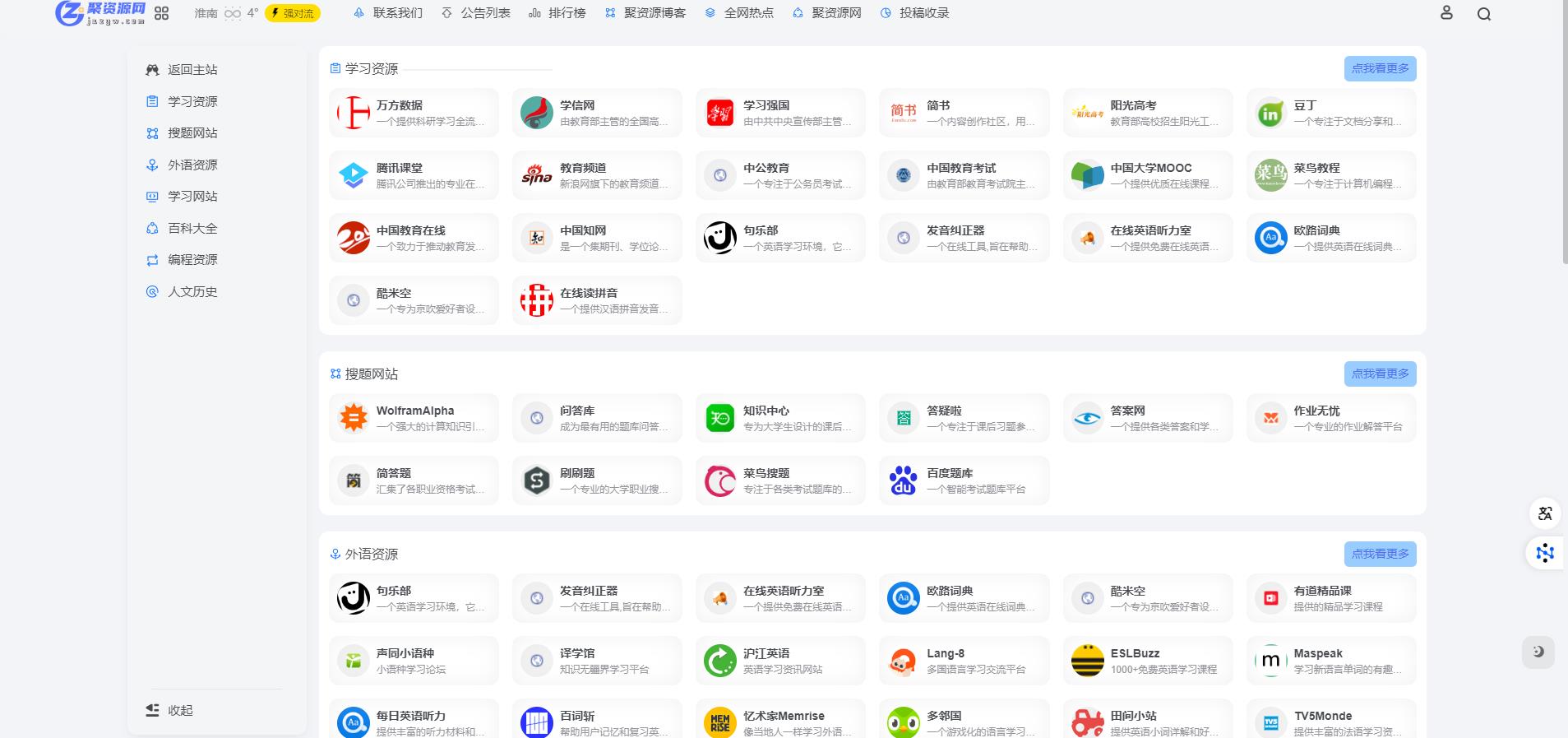The image size is (1568, 738).
Task: Click the 强对流 weather alert badge
Action: pyautogui.click(x=293, y=13)
